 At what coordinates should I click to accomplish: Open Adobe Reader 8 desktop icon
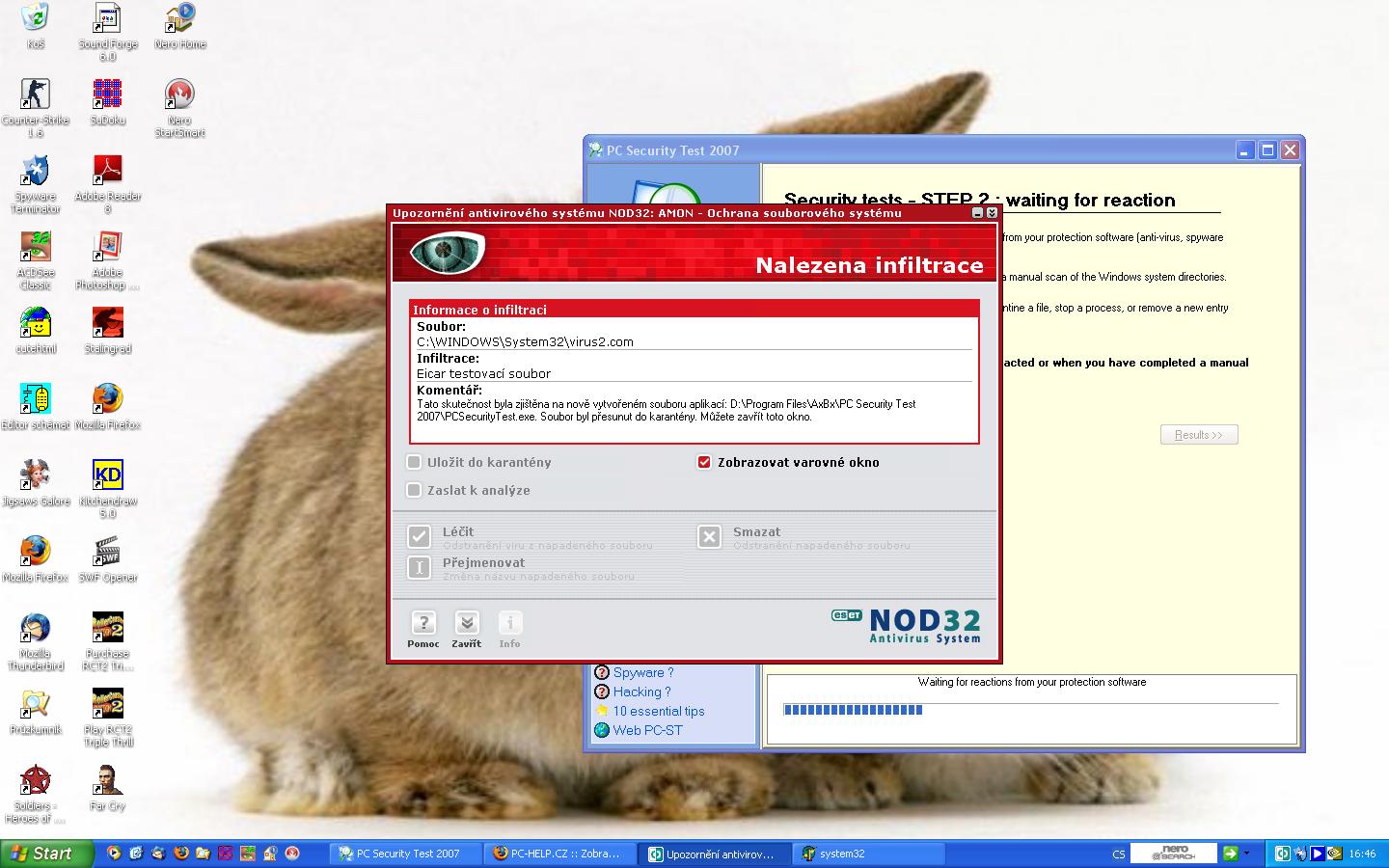coord(108,184)
